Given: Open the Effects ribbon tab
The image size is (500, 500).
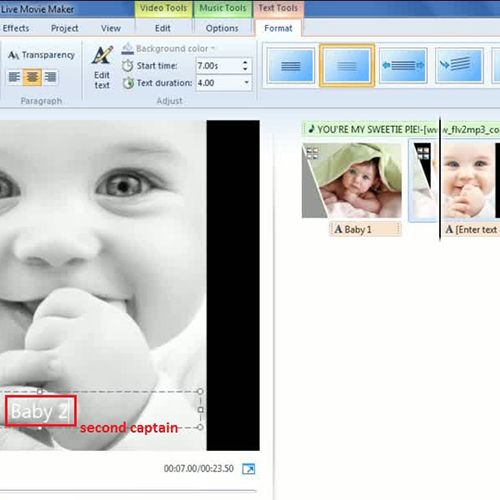Looking at the screenshot, I should pos(16,28).
